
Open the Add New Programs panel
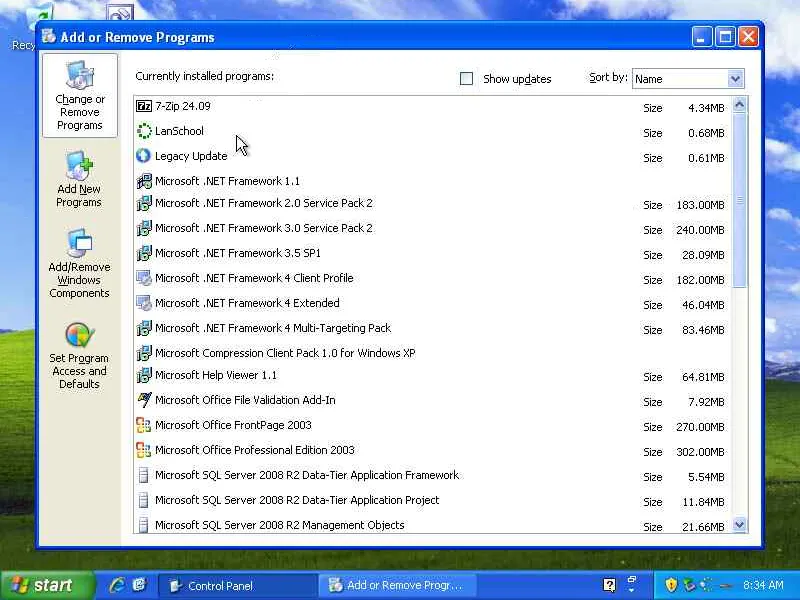pos(79,179)
